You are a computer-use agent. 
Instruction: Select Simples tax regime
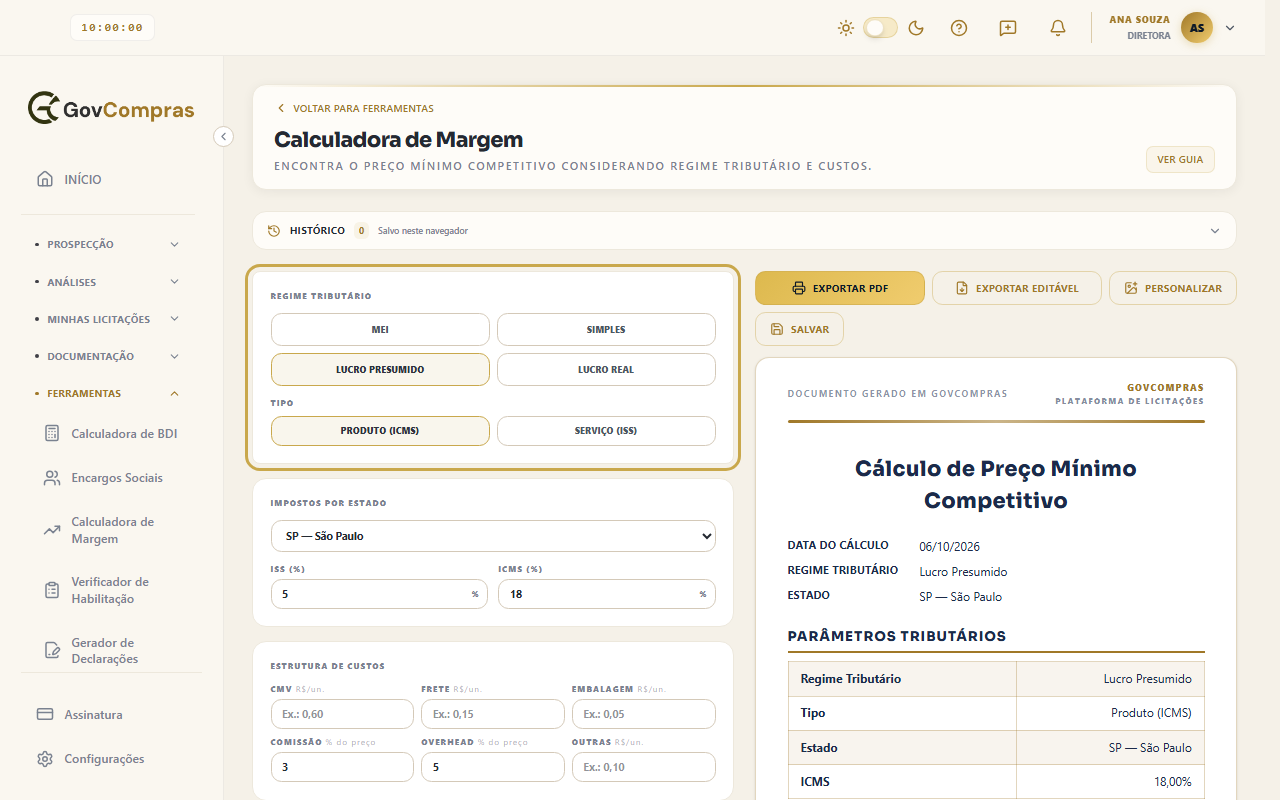point(606,330)
